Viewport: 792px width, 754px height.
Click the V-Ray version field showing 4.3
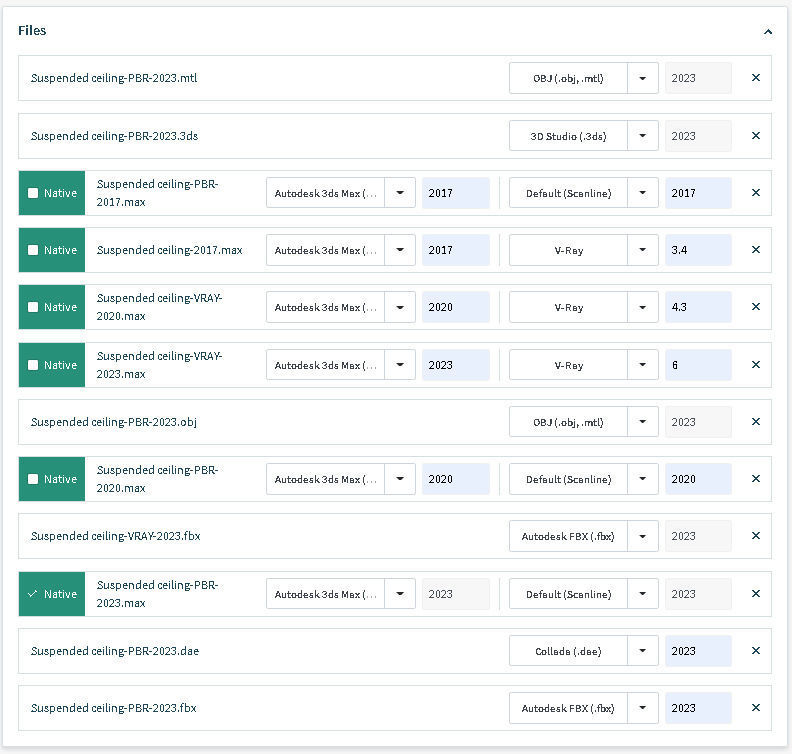tap(697, 307)
